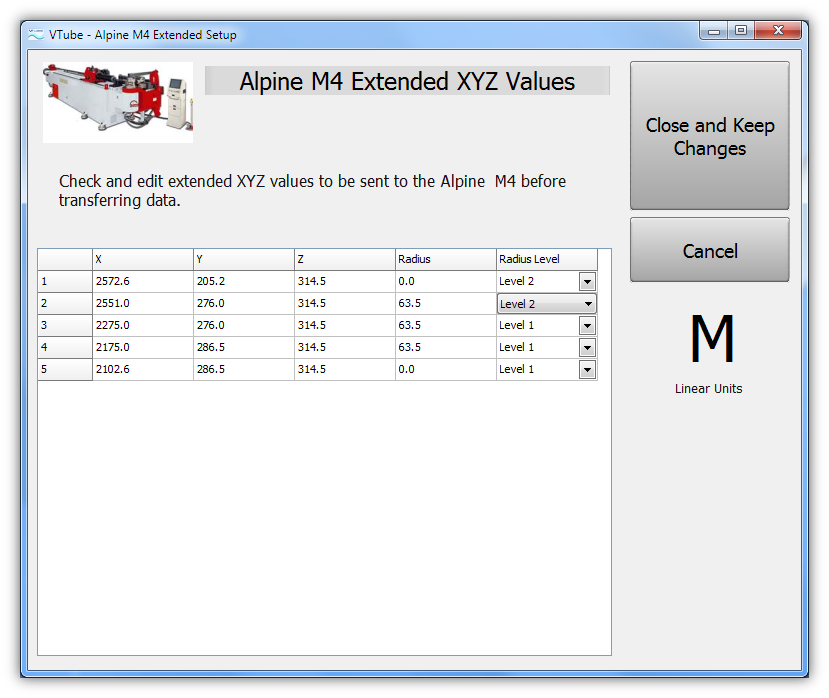Expand Radius Level dropdown in row 4
This screenshot has width=829, height=698.
pos(587,348)
